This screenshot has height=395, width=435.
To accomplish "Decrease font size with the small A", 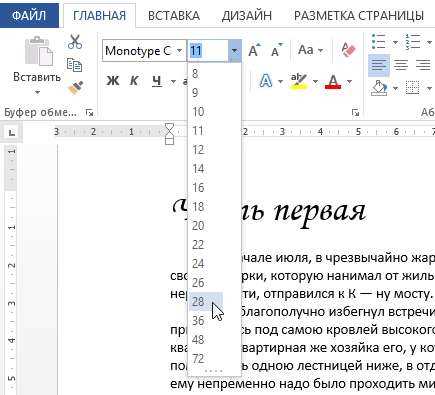I will click(x=277, y=51).
